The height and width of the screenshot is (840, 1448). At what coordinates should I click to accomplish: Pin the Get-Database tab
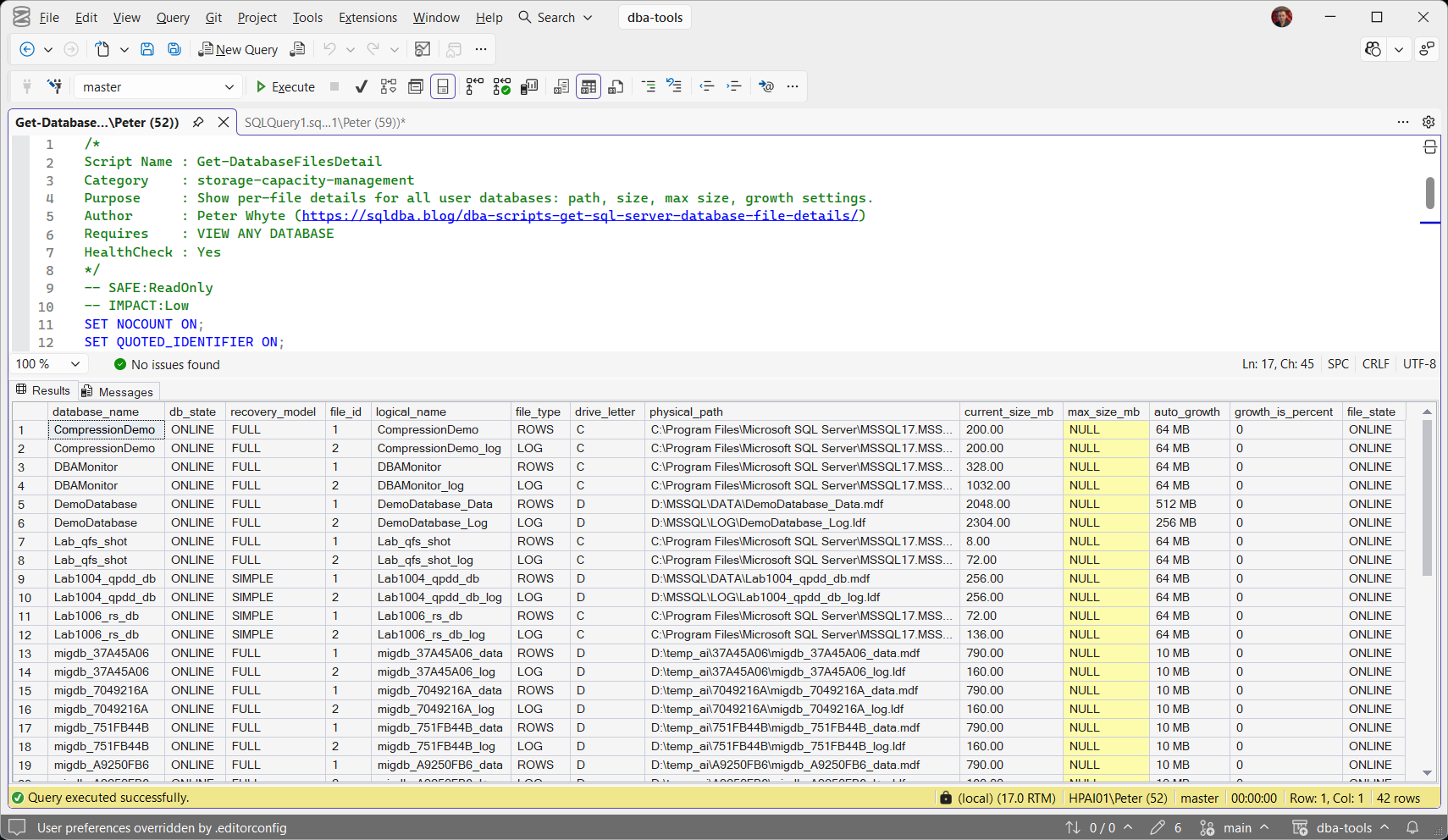pyautogui.click(x=198, y=122)
